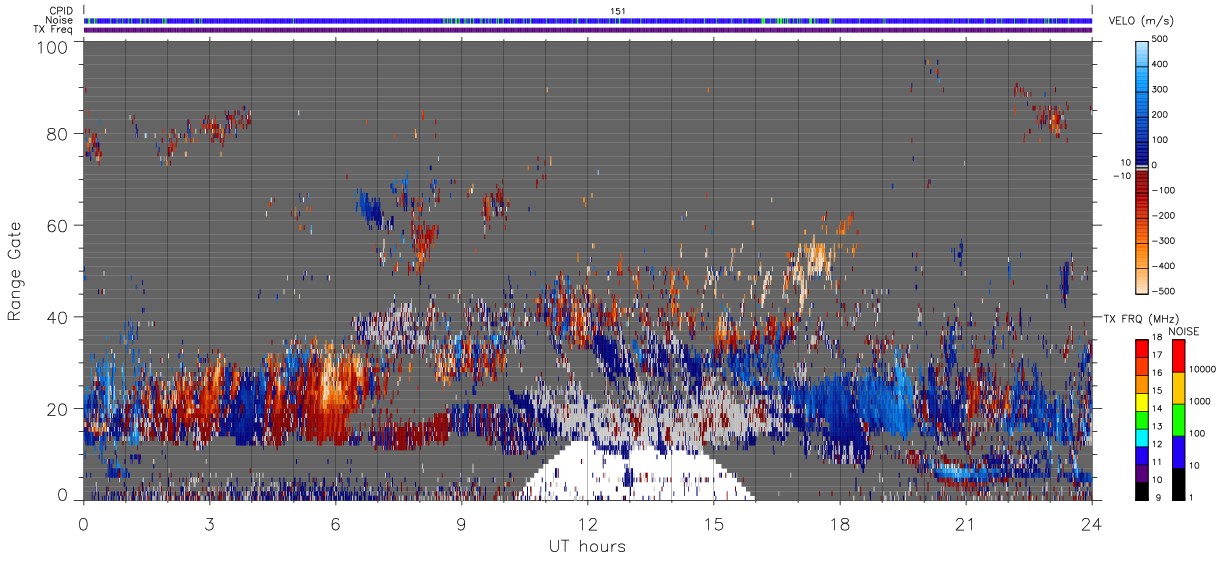
Task: Click the 15 label on TX FRQ legend
Action: tap(1157, 391)
